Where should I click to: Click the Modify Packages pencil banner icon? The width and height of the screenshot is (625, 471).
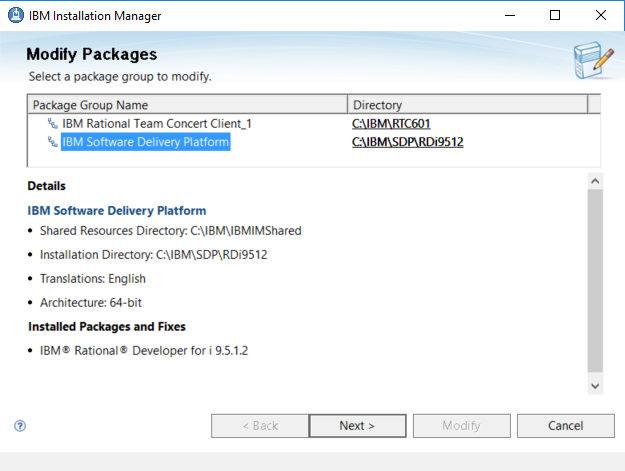pos(594,60)
